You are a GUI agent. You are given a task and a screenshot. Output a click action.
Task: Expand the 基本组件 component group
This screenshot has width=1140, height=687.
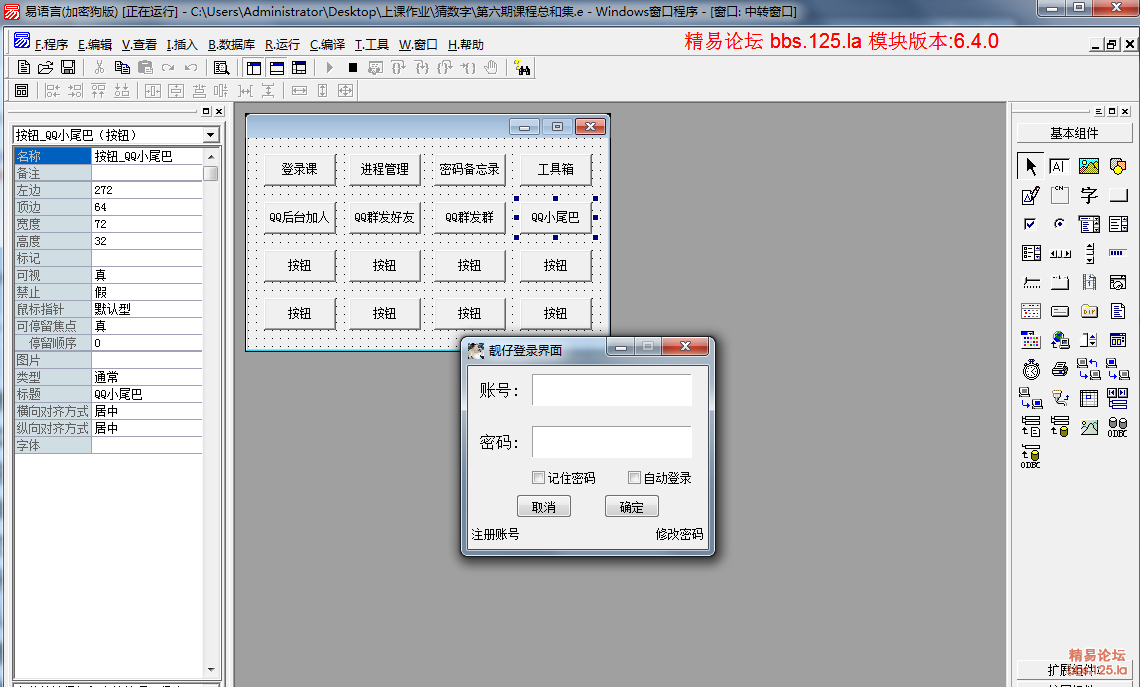pos(1073,133)
